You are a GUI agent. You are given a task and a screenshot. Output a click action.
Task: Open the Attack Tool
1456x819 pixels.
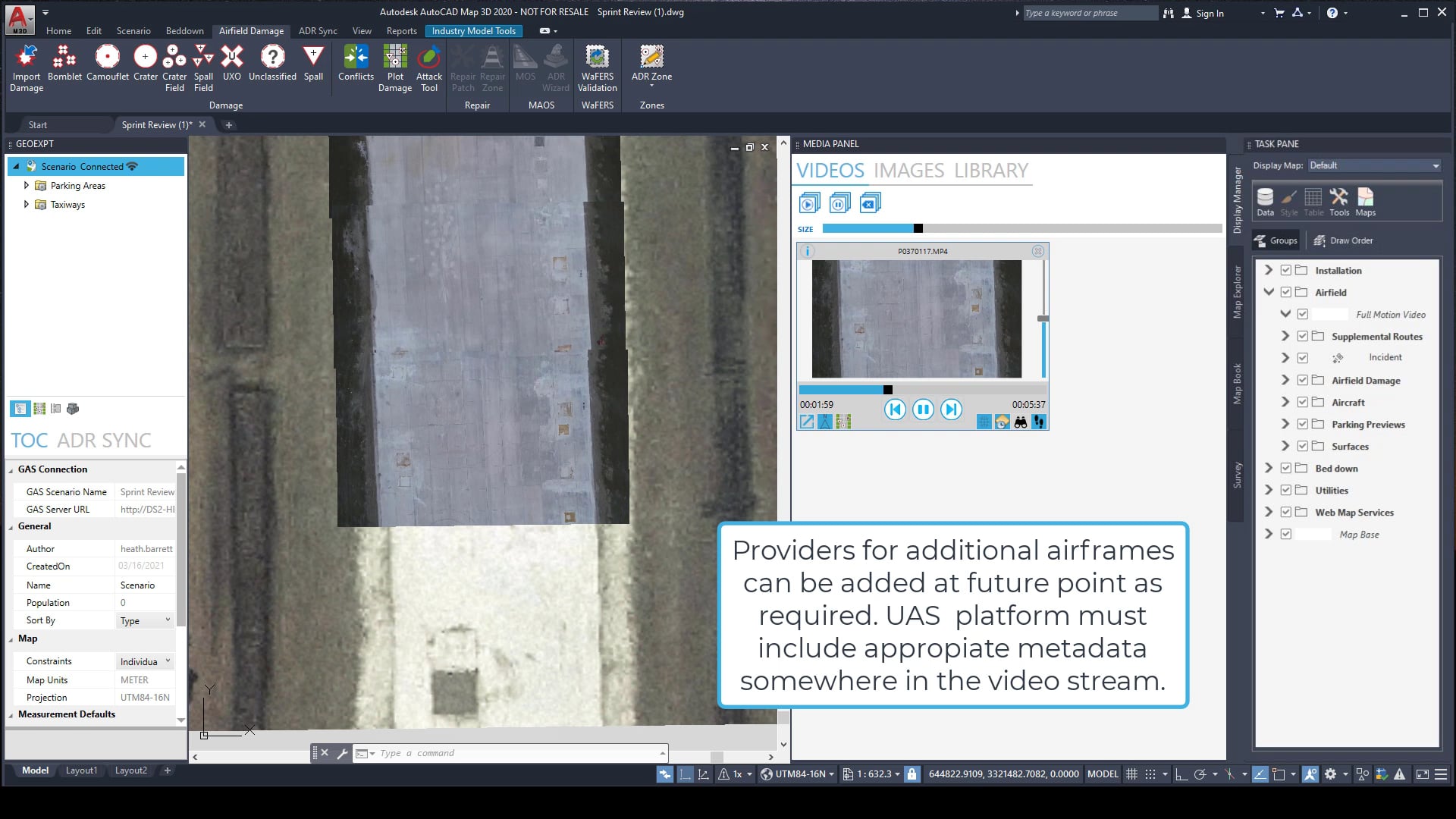(x=428, y=68)
